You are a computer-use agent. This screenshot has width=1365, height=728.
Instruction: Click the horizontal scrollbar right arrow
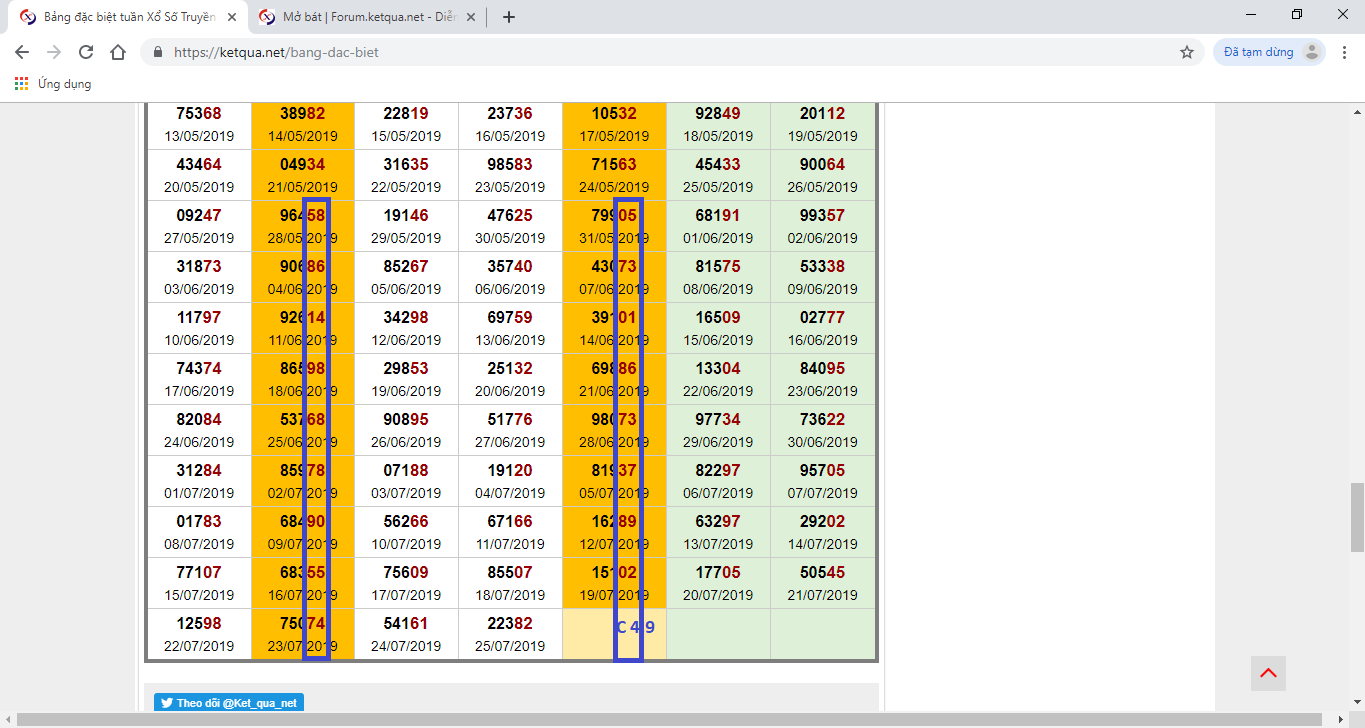1341,720
